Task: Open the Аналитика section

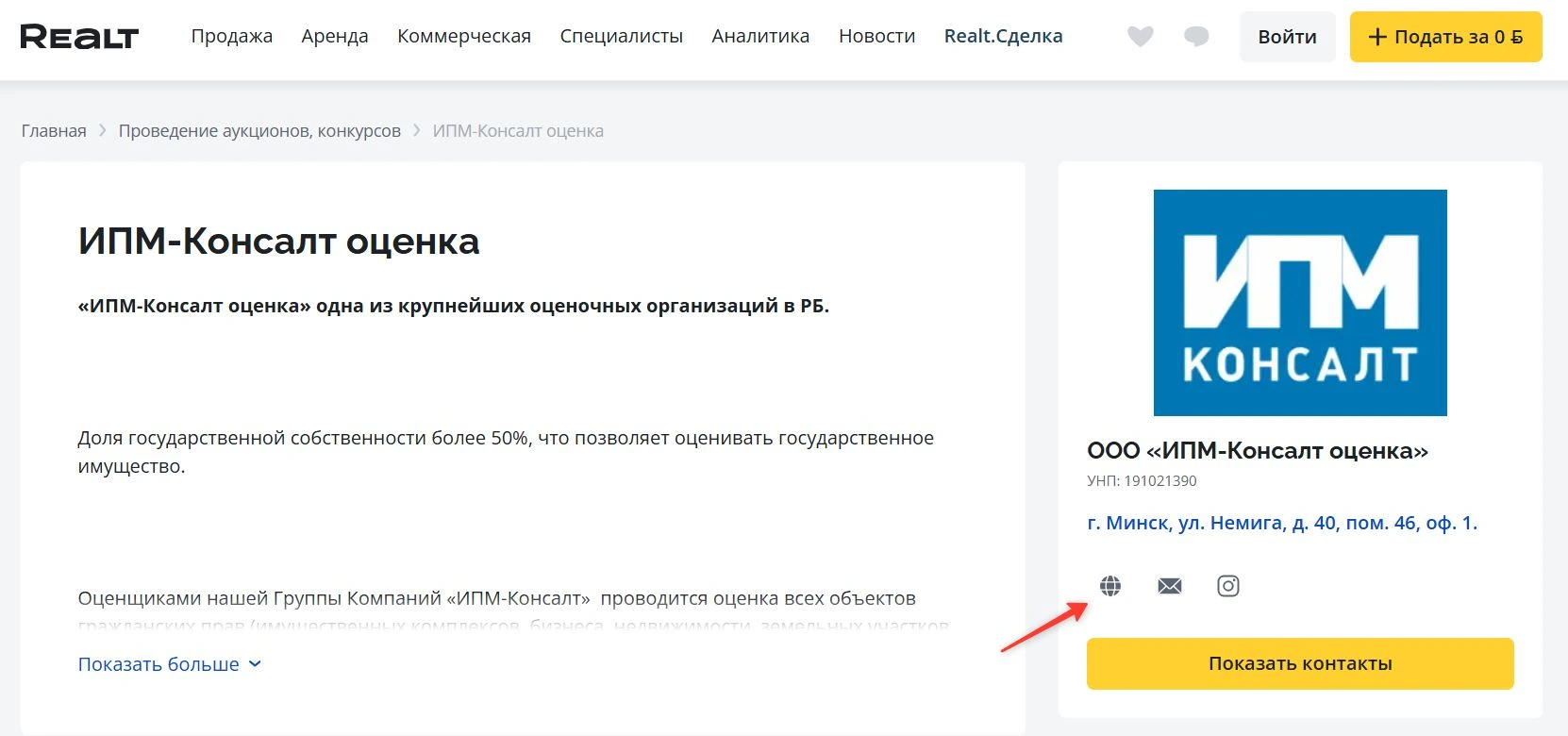Action: click(x=760, y=36)
